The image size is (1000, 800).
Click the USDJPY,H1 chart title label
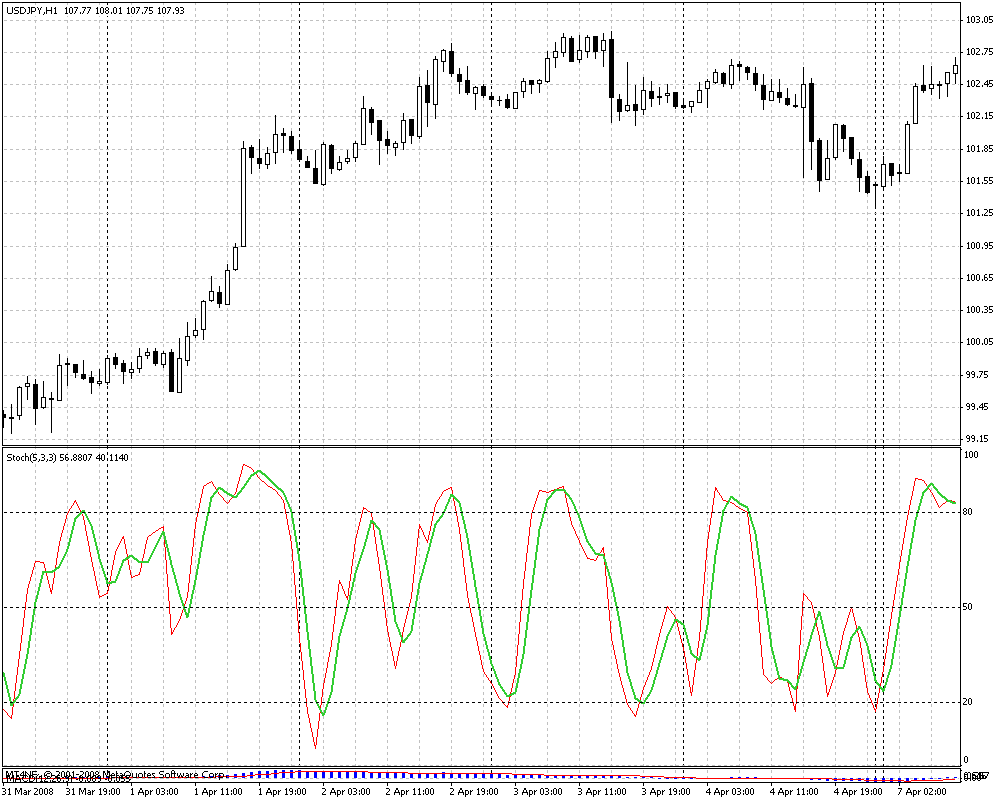point(31,10)
